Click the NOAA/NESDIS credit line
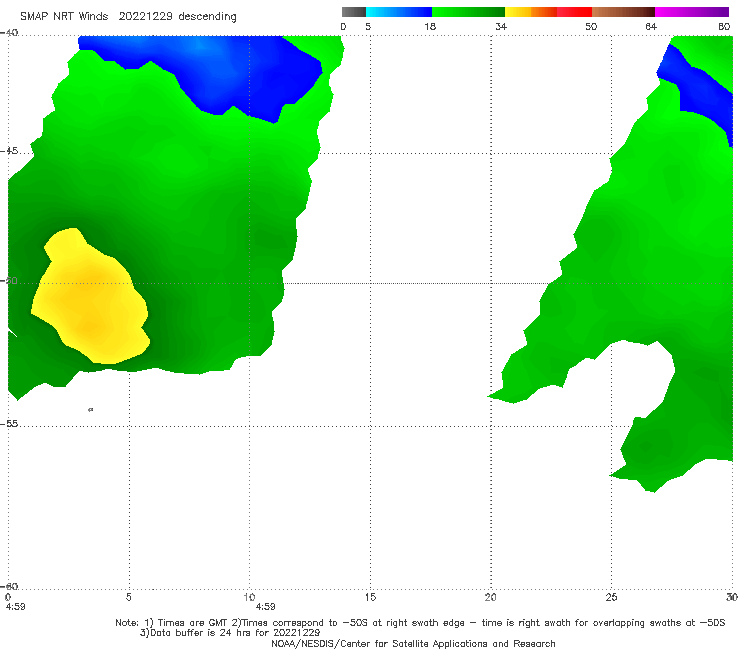Viewport: 740px width, 650px height. click(x=413, y=643)
